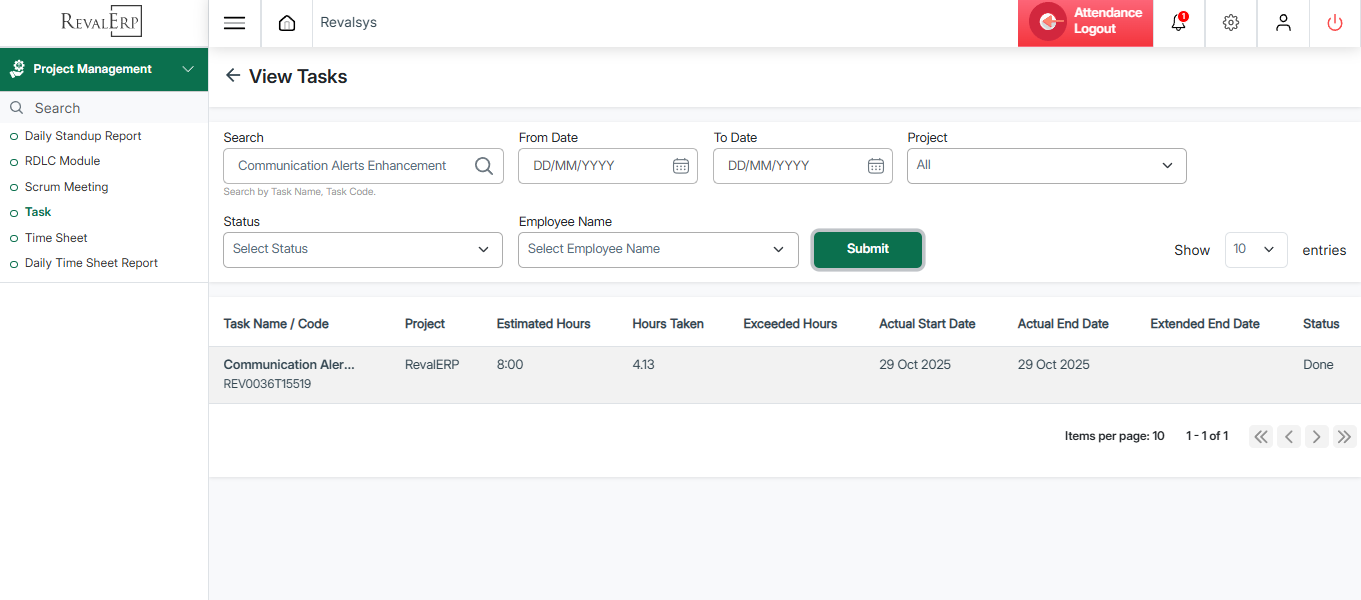Go to home via house icon

(x=287, y=23)
